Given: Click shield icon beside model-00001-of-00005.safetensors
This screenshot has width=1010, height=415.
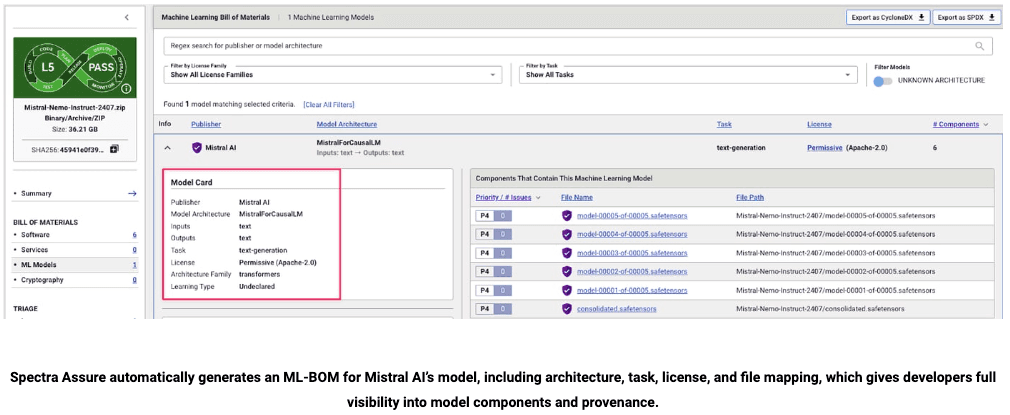Looking at the screenshot, I should (567, 290).
